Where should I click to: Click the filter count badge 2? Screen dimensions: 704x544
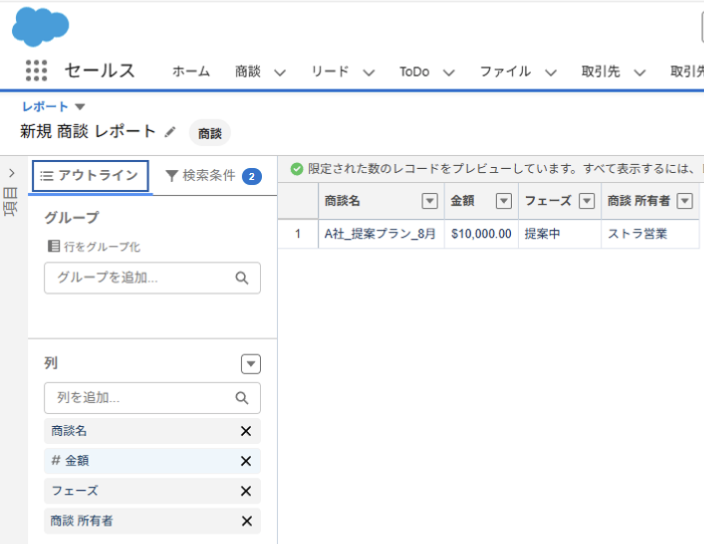coord(252,176)
